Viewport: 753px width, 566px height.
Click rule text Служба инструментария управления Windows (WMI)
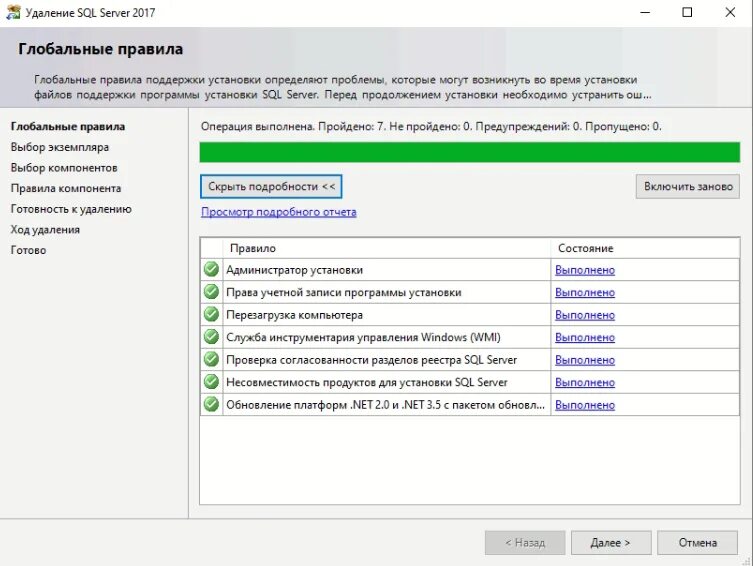364,337
